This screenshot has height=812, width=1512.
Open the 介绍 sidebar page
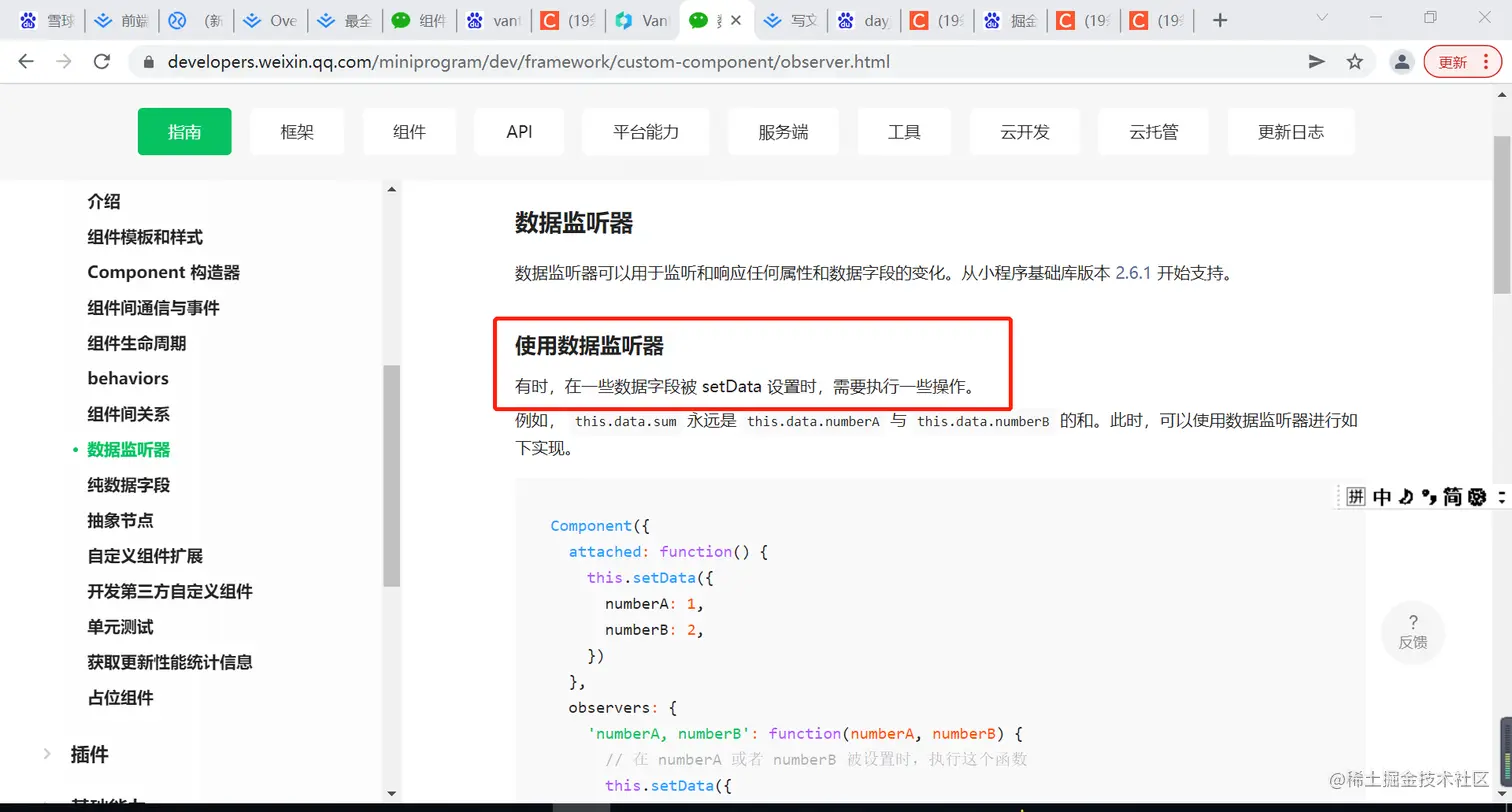tap(104, 201)
